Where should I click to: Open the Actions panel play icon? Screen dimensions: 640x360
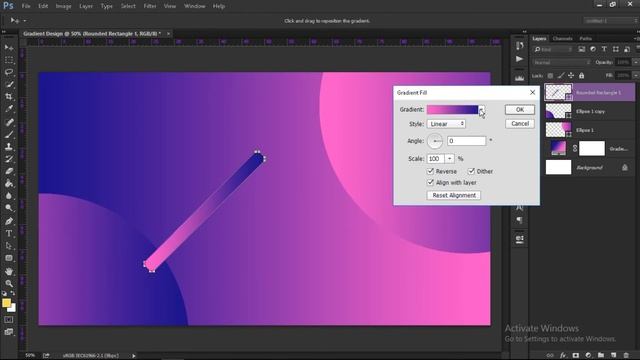pyautogui.click(x=519, y=59)
